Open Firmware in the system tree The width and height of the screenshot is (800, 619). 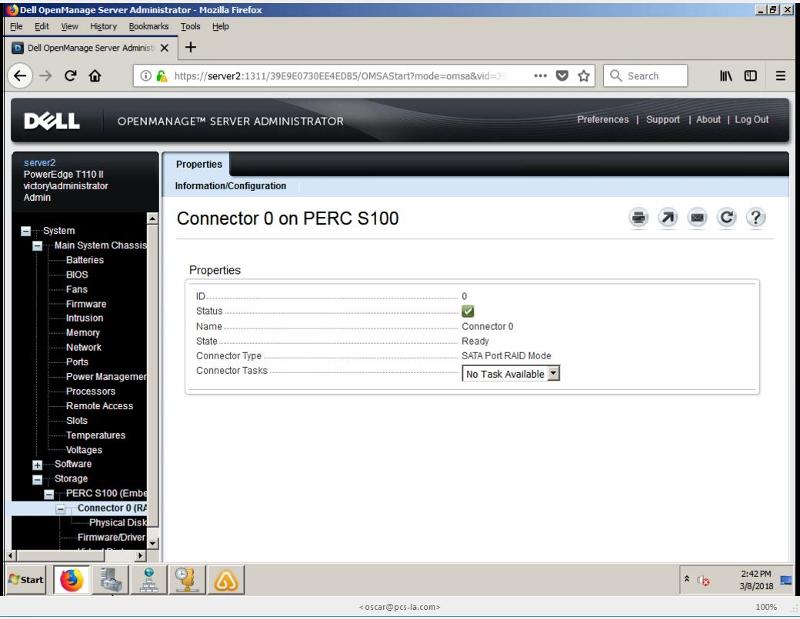coord(86,304)
